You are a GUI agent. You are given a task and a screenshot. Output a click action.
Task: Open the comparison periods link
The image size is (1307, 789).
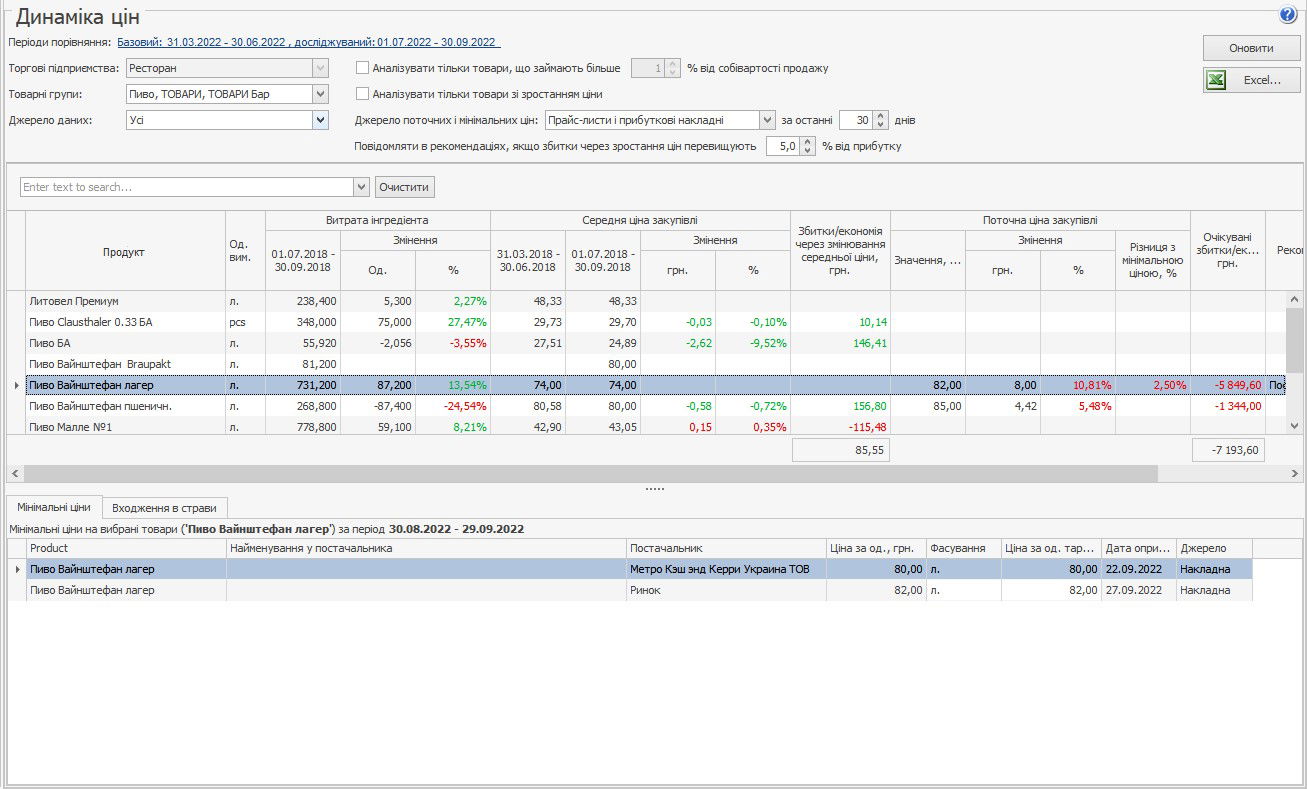[308, 42]
